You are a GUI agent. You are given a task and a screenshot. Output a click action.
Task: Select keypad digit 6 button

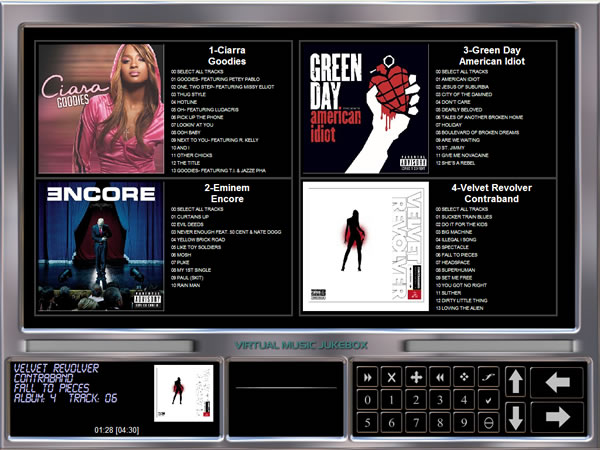click(x=391, y=422)
